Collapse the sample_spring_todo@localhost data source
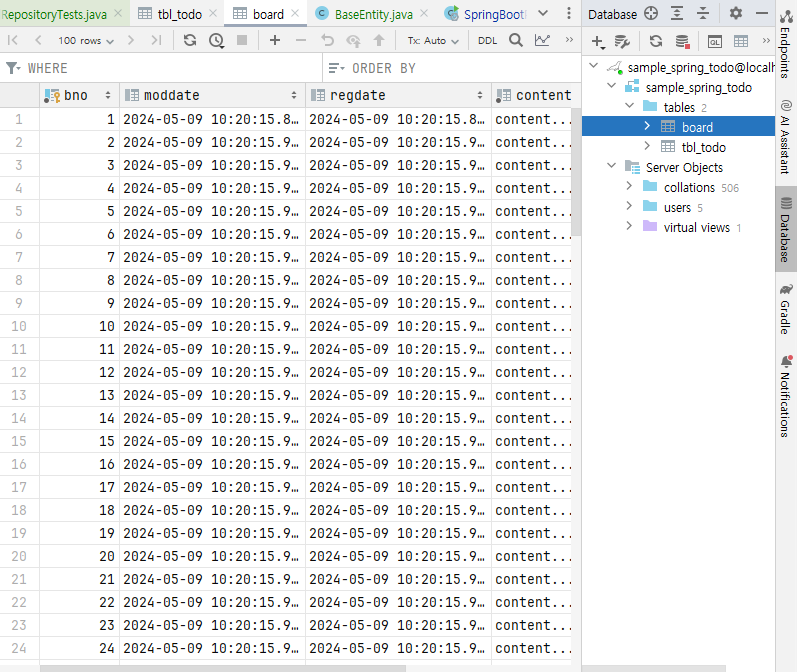Screen dimensions: 797x672 [593, 66]
